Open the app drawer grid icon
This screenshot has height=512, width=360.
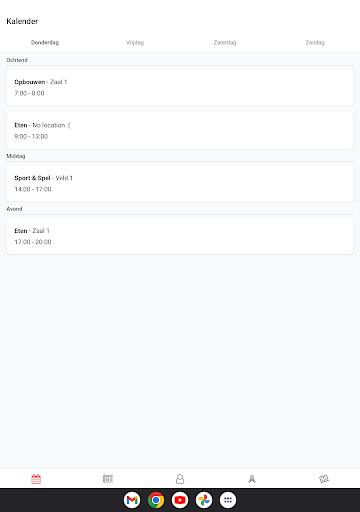click(x=228, y=500)
